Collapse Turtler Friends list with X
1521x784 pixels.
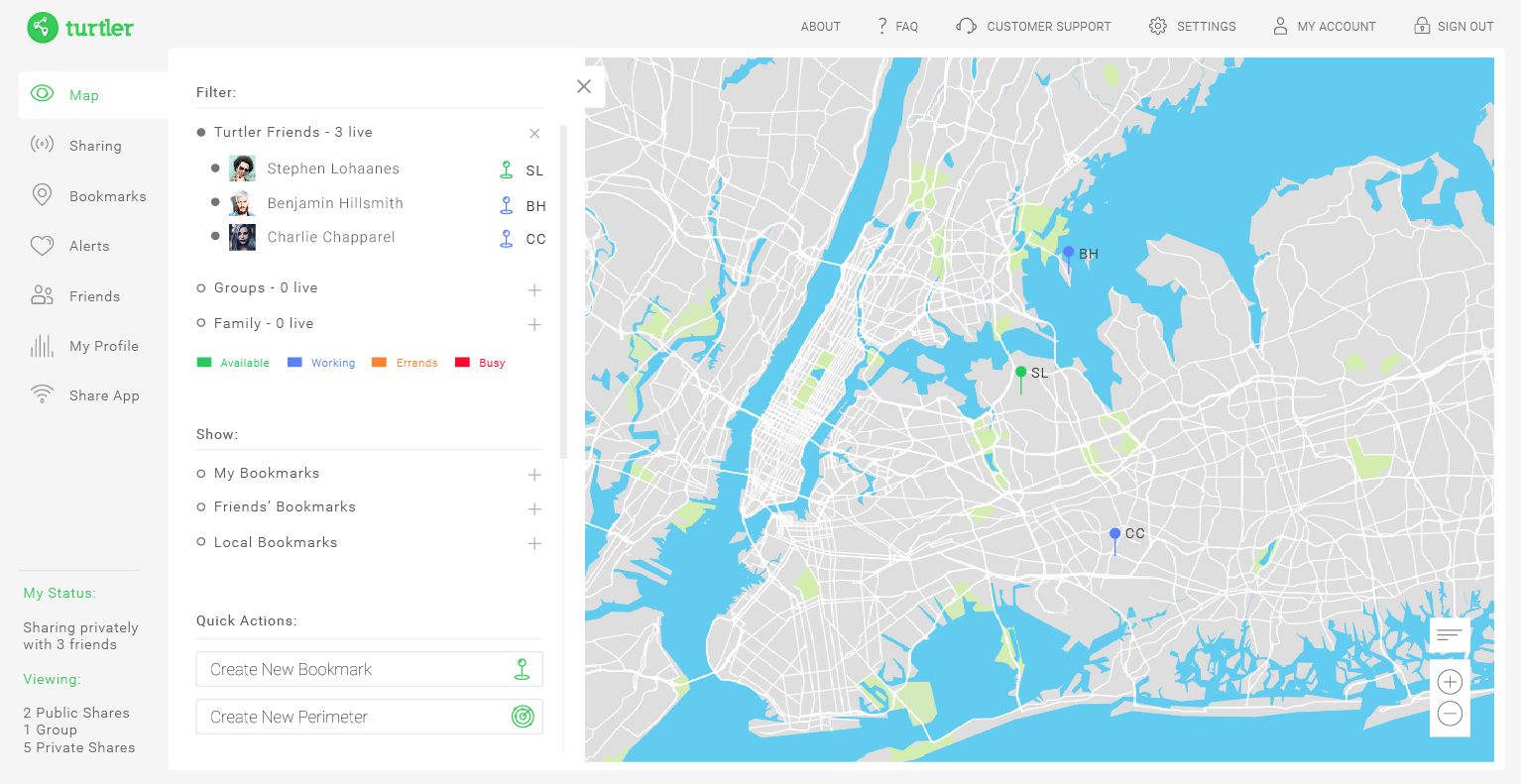534,133
